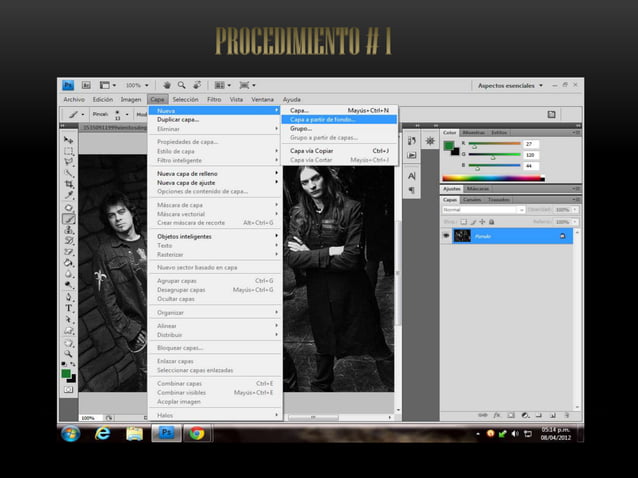Click the green foreground color swatch in Color panel
The image size is (638, 478).
447,145
